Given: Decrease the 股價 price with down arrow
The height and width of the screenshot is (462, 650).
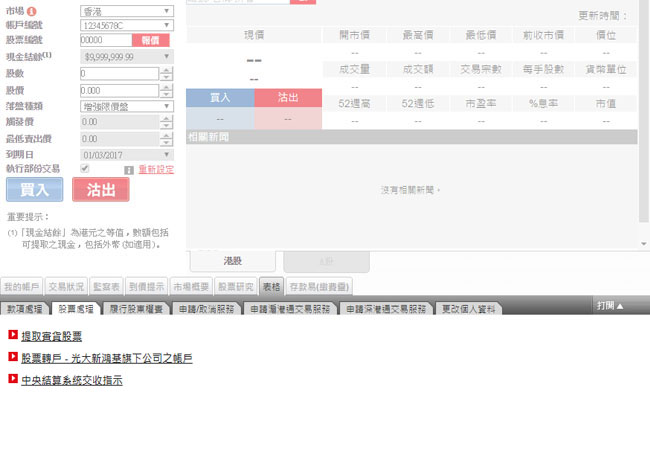Looking at the screenshot, I should tap(165, 92).
